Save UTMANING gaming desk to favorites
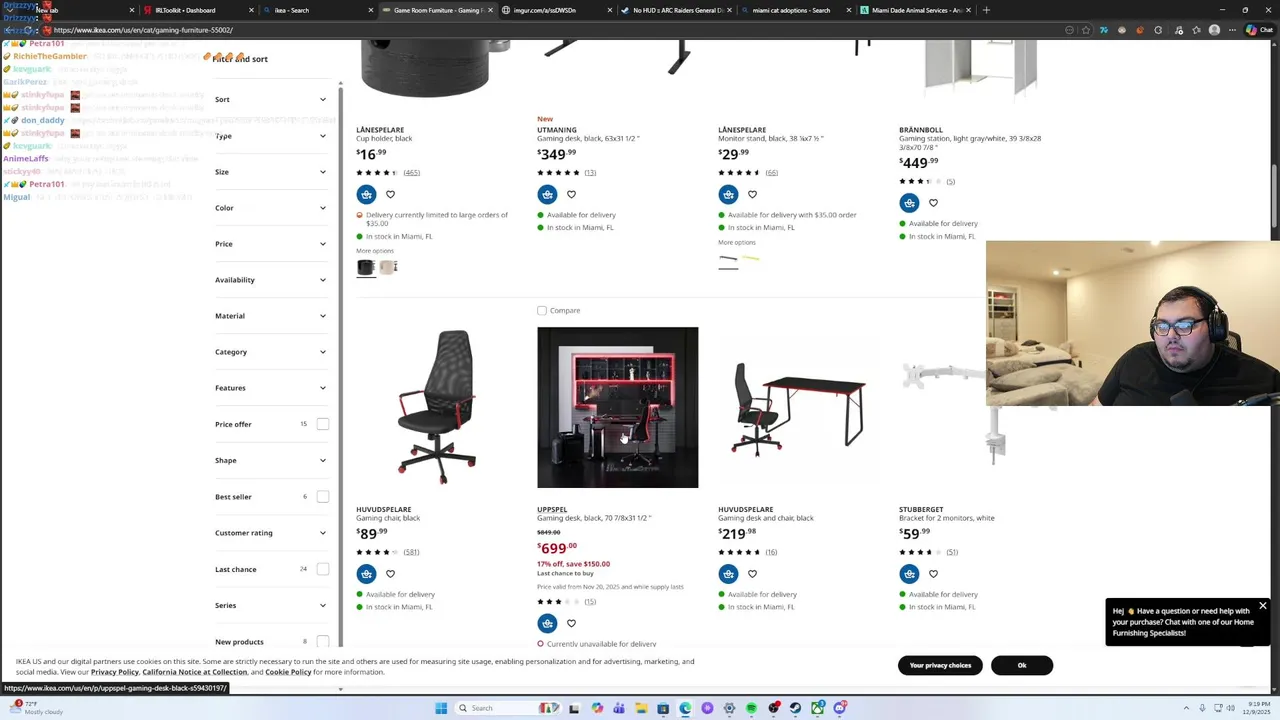The height and width of the screenshot is (720, 1280). pyautogui.click(x=571, y=194)
